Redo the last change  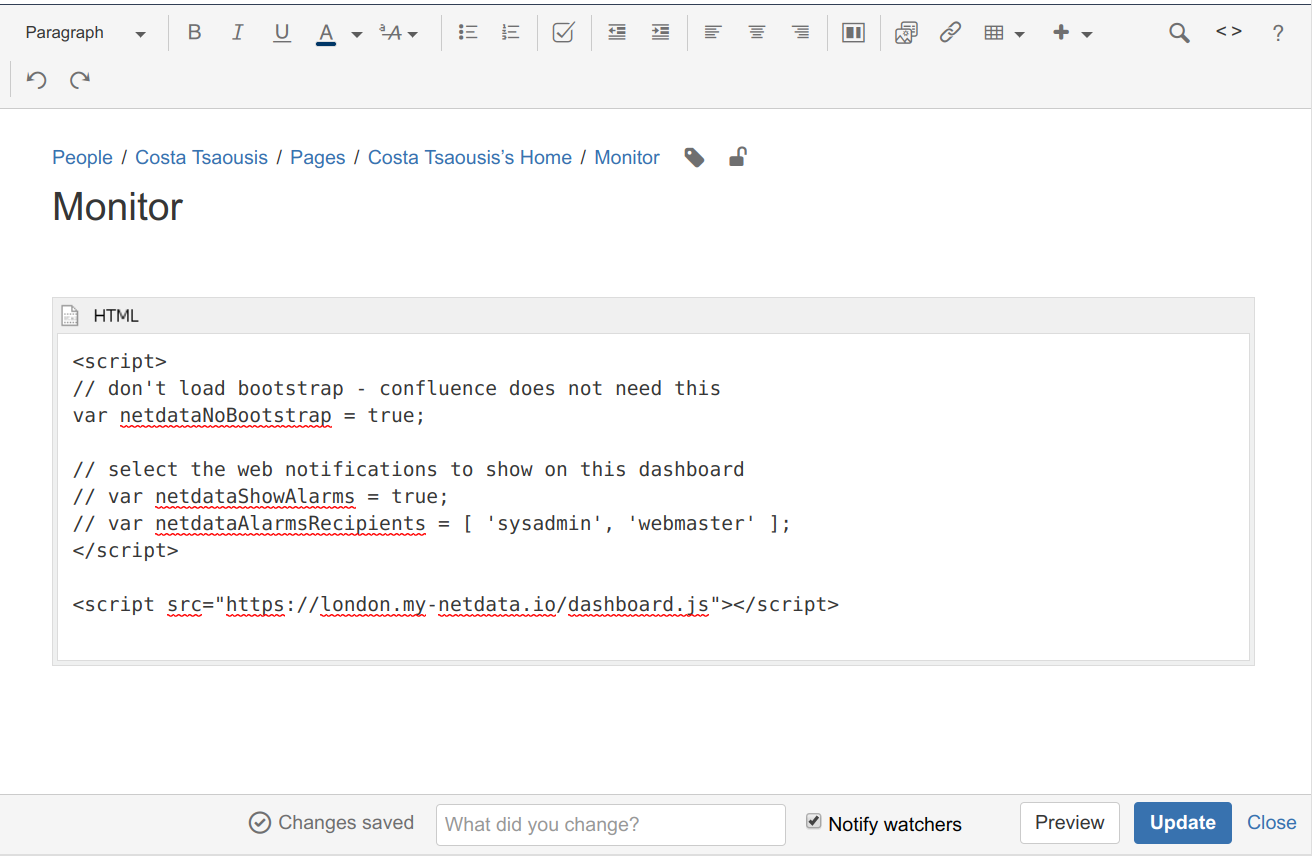pyautogui.click(x=80, y=80)
